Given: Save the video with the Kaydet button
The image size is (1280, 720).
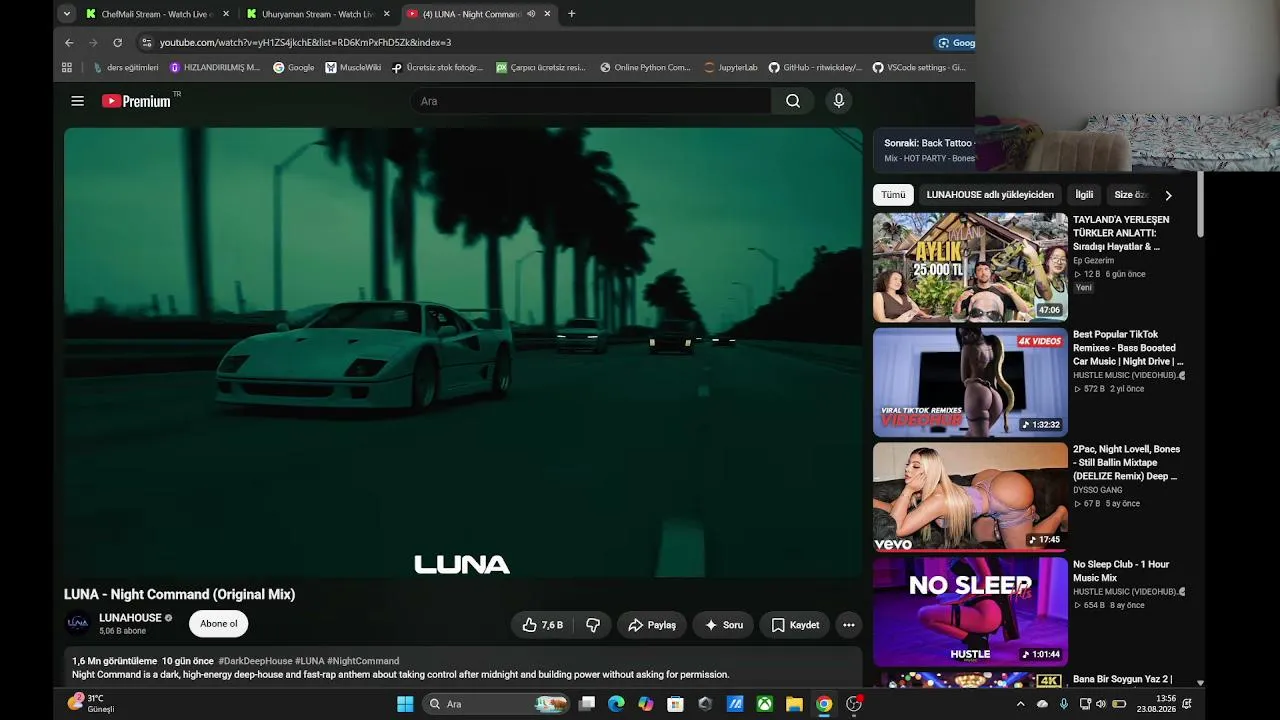Looking at the screenshot, I should [x=795, y=625].
